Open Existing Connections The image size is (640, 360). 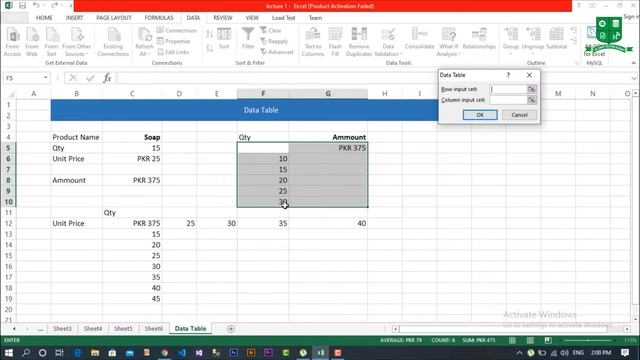pyautogui.click(x=113, y=42)
